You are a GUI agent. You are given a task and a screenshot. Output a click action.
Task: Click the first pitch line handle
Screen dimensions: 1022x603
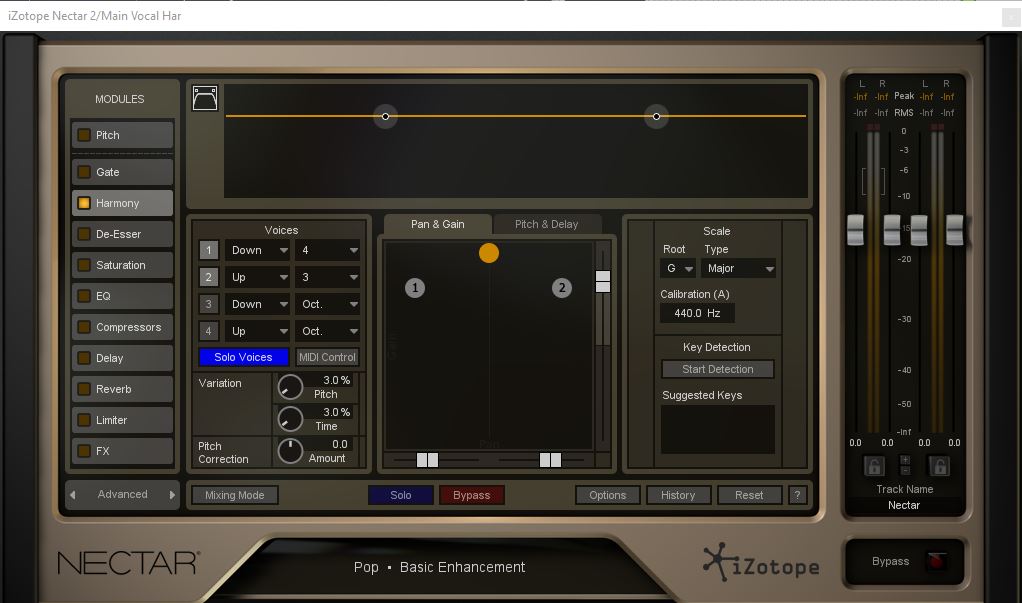[x=385, y=116]
